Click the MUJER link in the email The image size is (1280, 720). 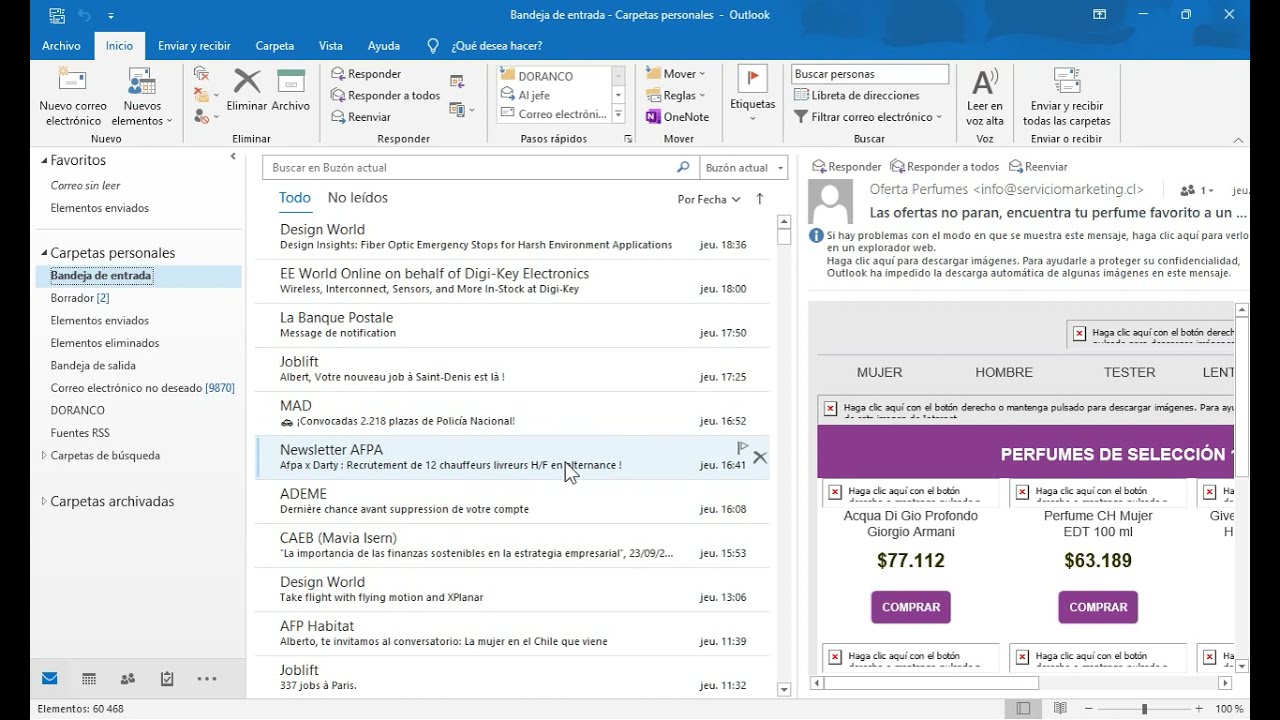[879, 372]
